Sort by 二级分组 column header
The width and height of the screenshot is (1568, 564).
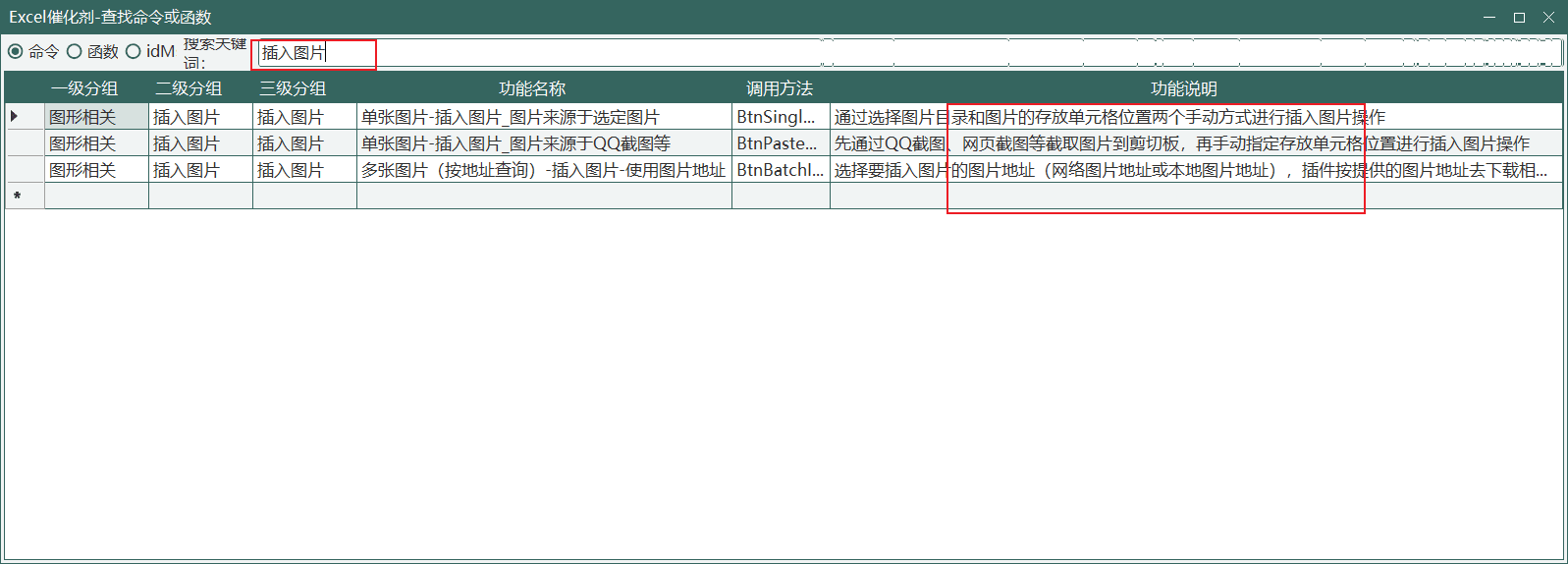pyautogui.click(x=200, y=88)
